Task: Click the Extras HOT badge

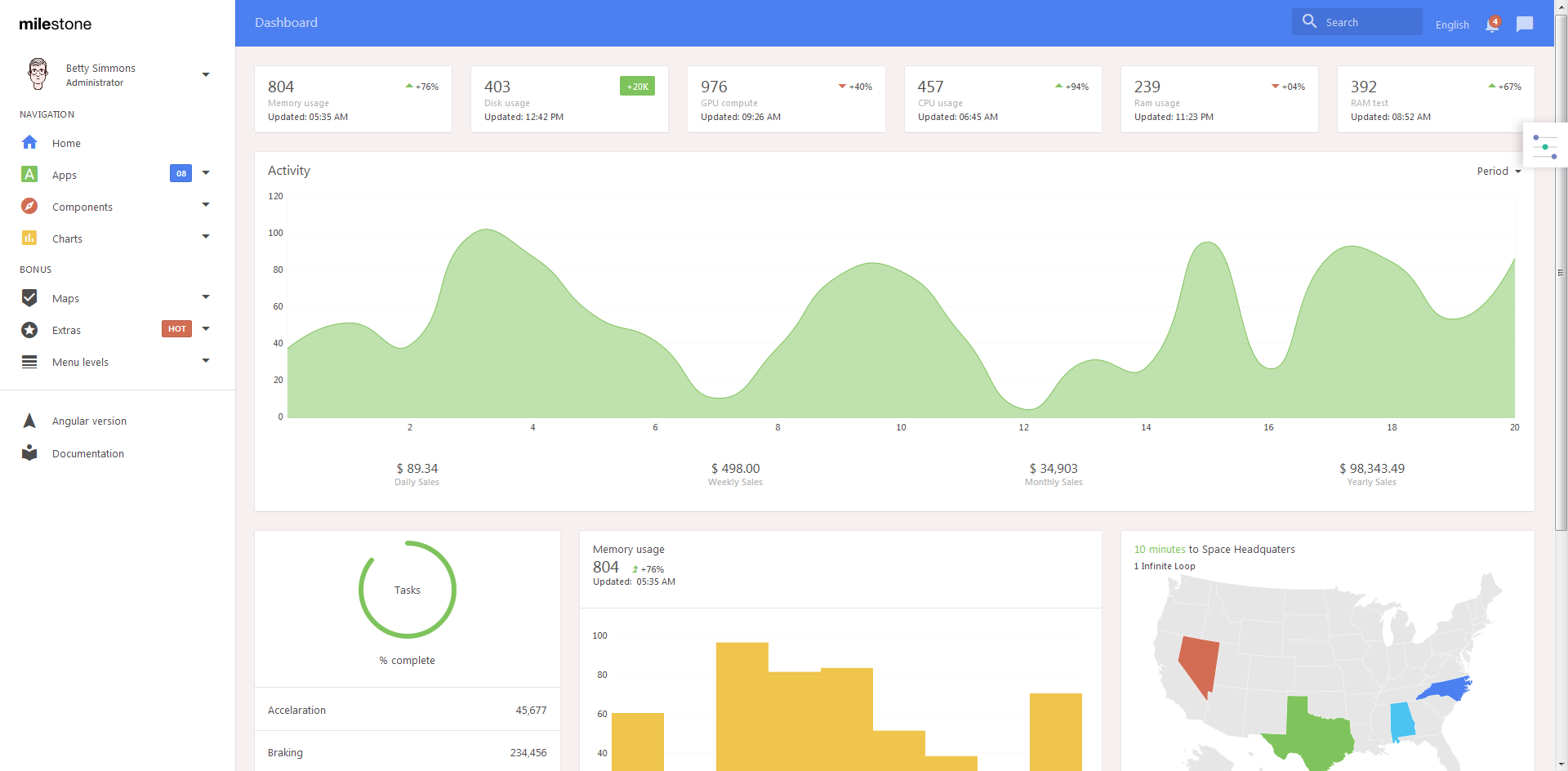Action: (176, 328)
